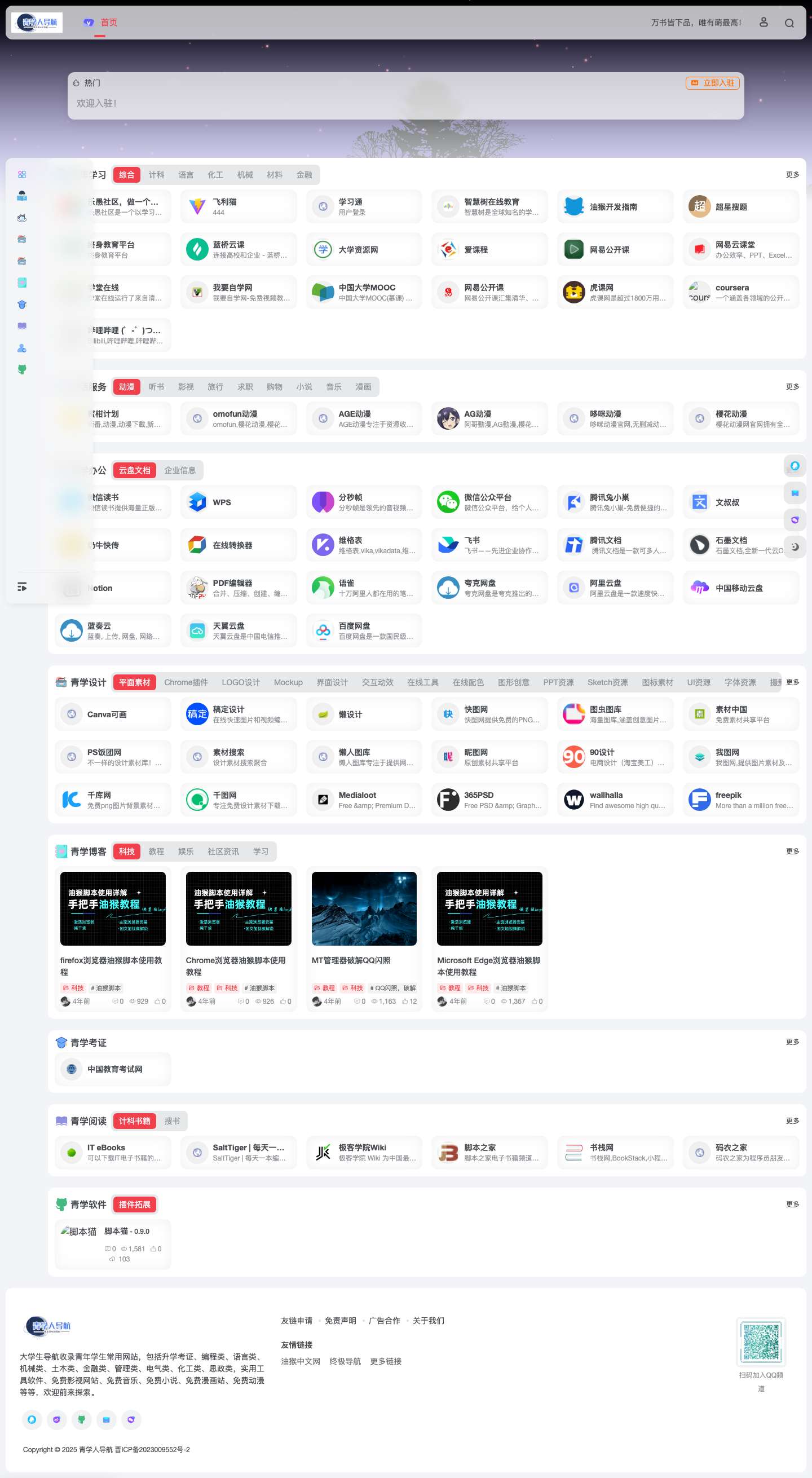
Task: Open 更多 in the 青学博客 section
Action: pos(792,851)
